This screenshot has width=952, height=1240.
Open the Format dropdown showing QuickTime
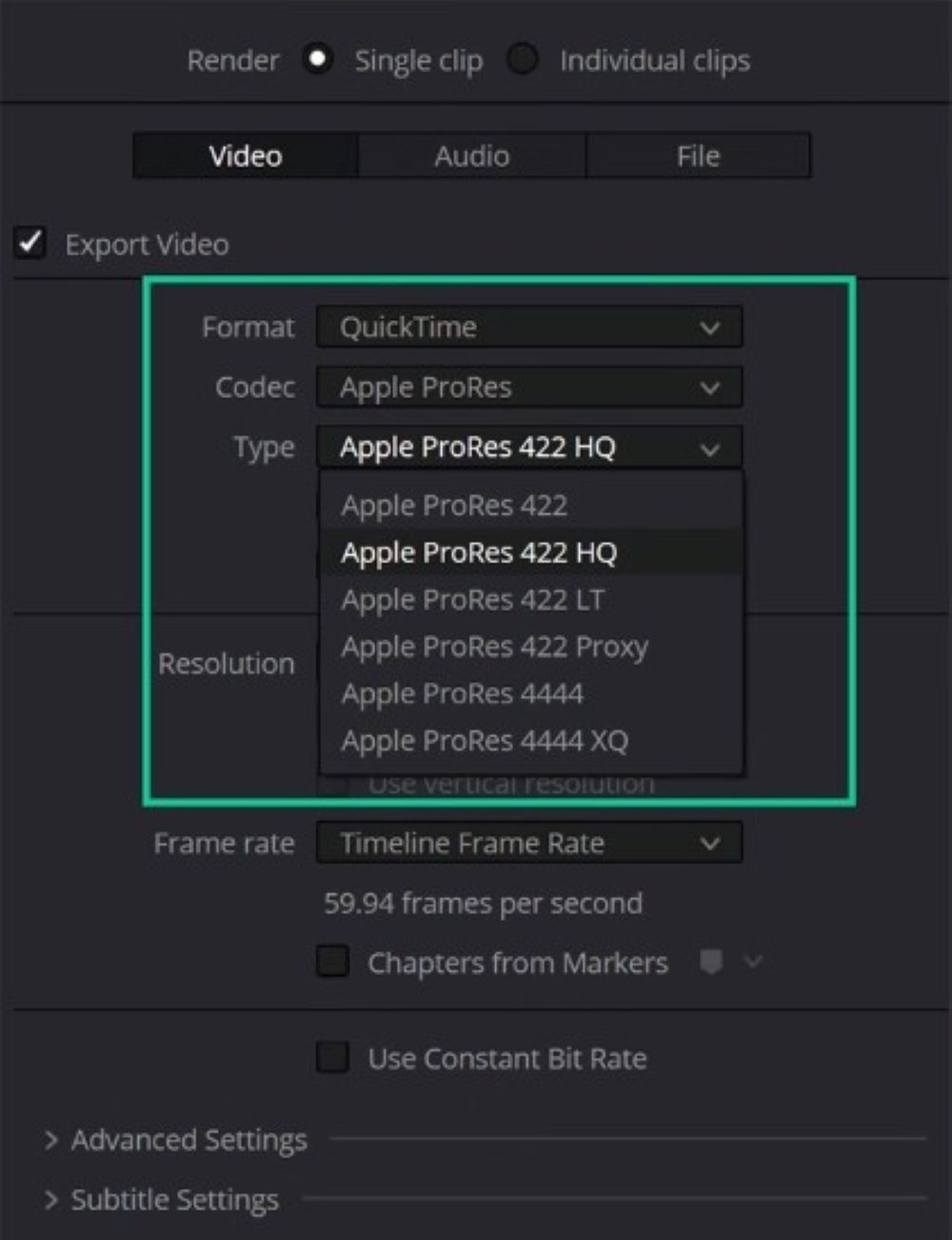(529, 327)
